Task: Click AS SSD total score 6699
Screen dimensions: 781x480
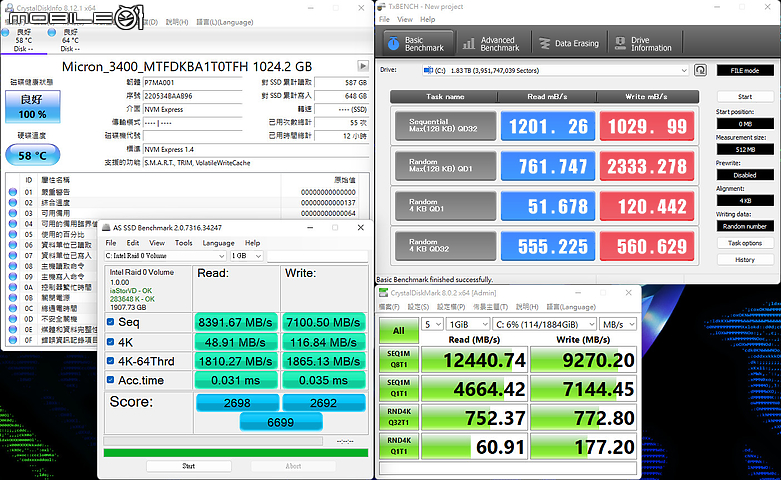Action: point(281,422)
